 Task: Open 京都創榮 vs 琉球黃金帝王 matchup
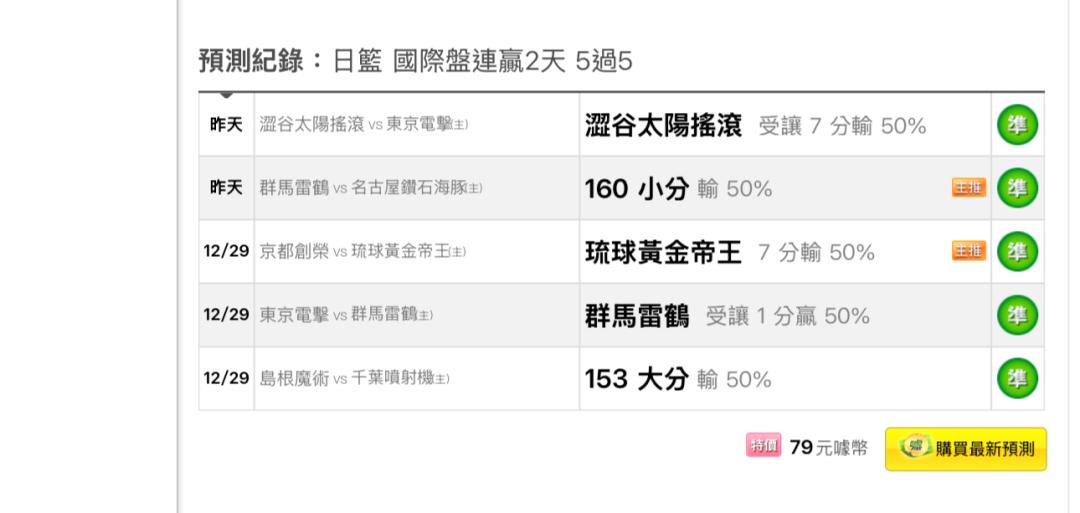pyautogui.click(x=363, y=251)
